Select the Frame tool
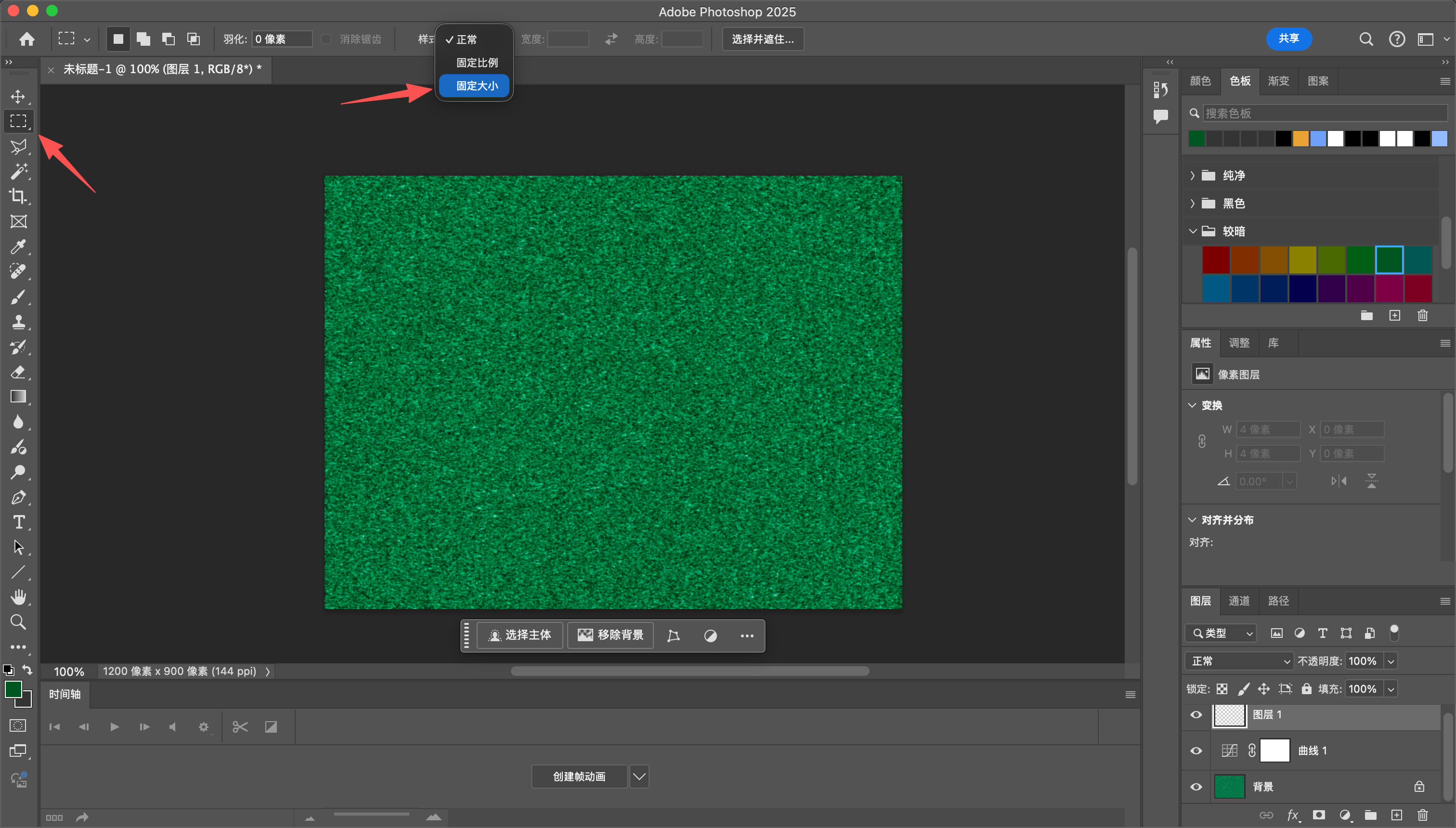 coord(18,221)
